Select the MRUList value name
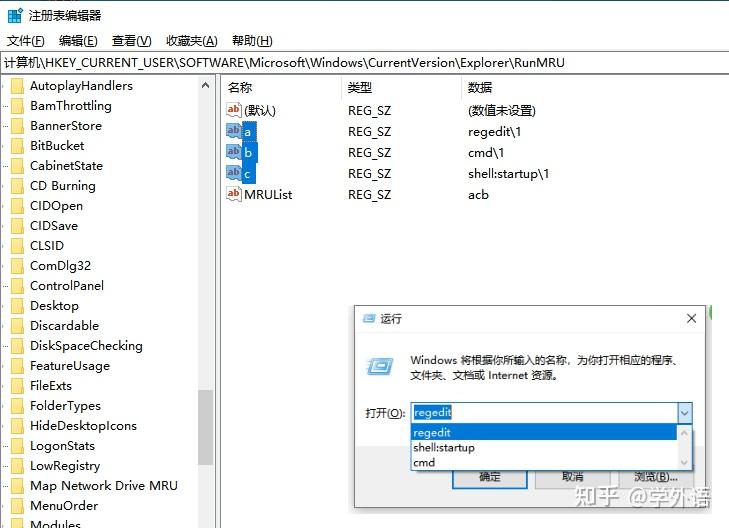The height and width of the screenshot is (528, 729). 268,195
